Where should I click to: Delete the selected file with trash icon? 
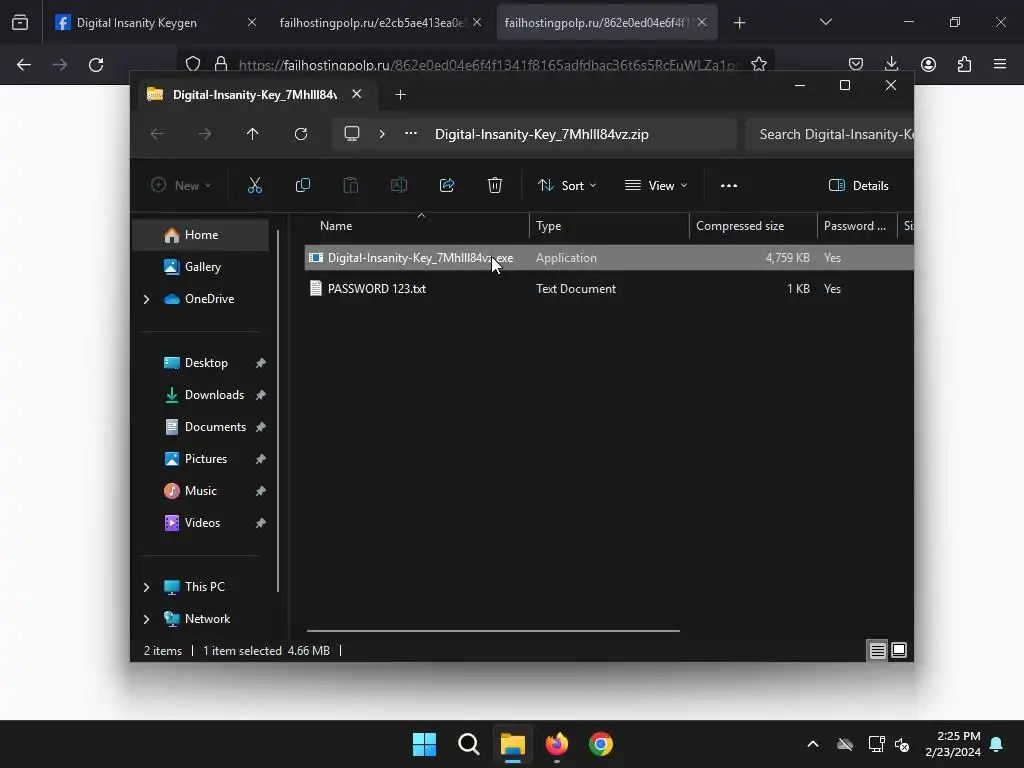(495, 185)
